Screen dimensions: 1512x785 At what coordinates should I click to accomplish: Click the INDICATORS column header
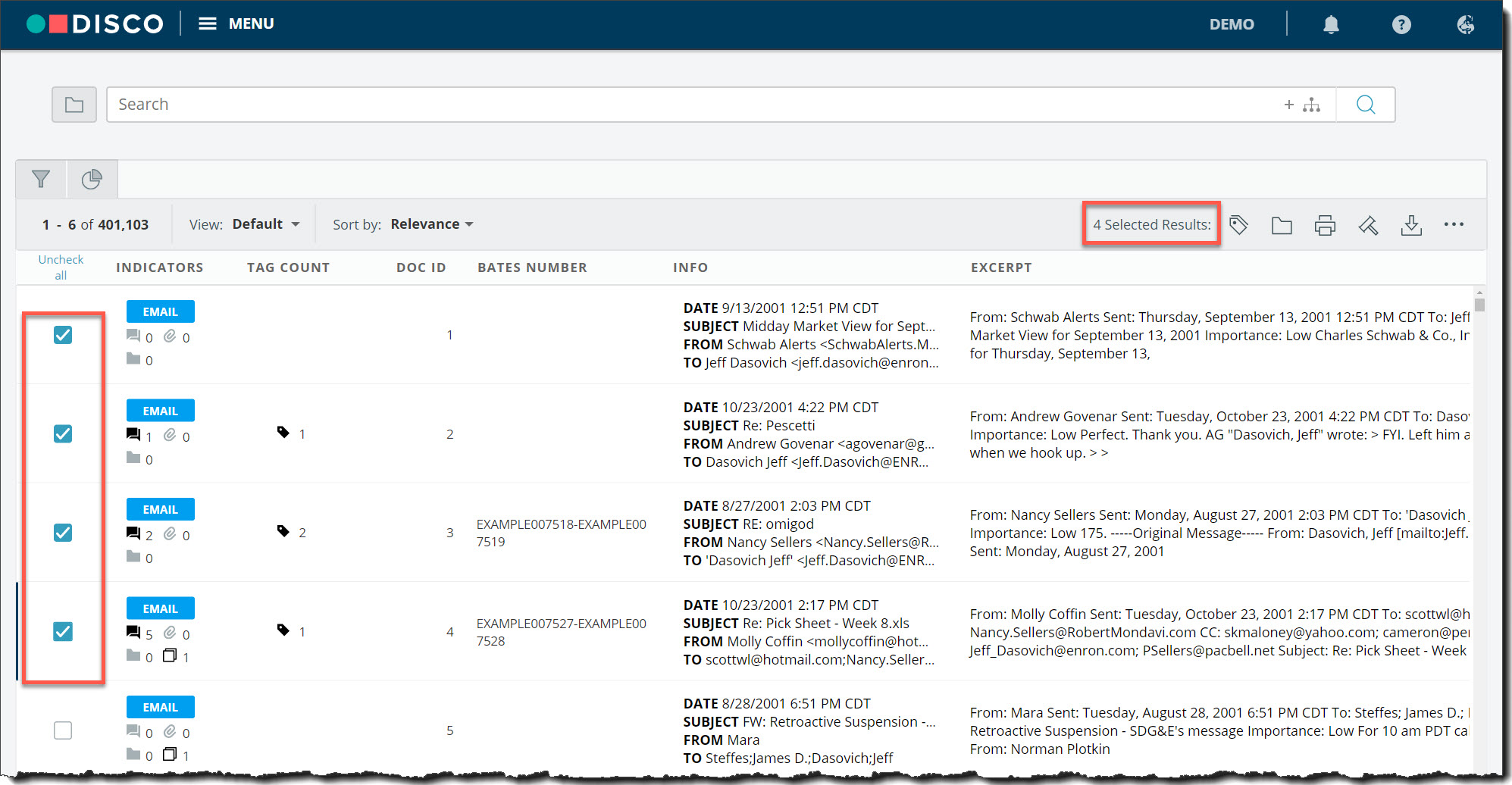coord(160,267)
